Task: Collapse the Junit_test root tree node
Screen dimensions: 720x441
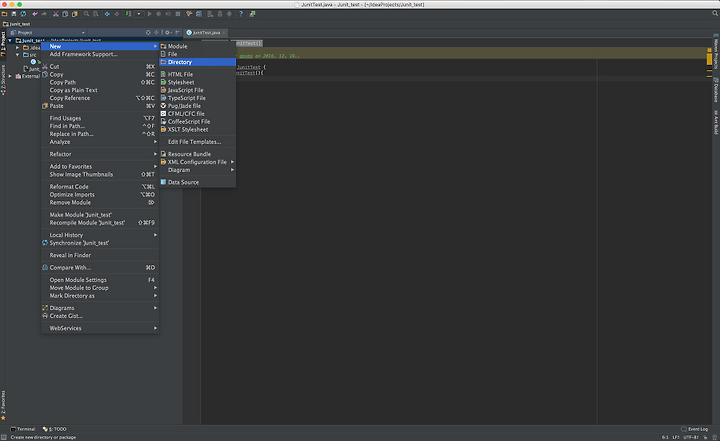Action: pos(10,41)
